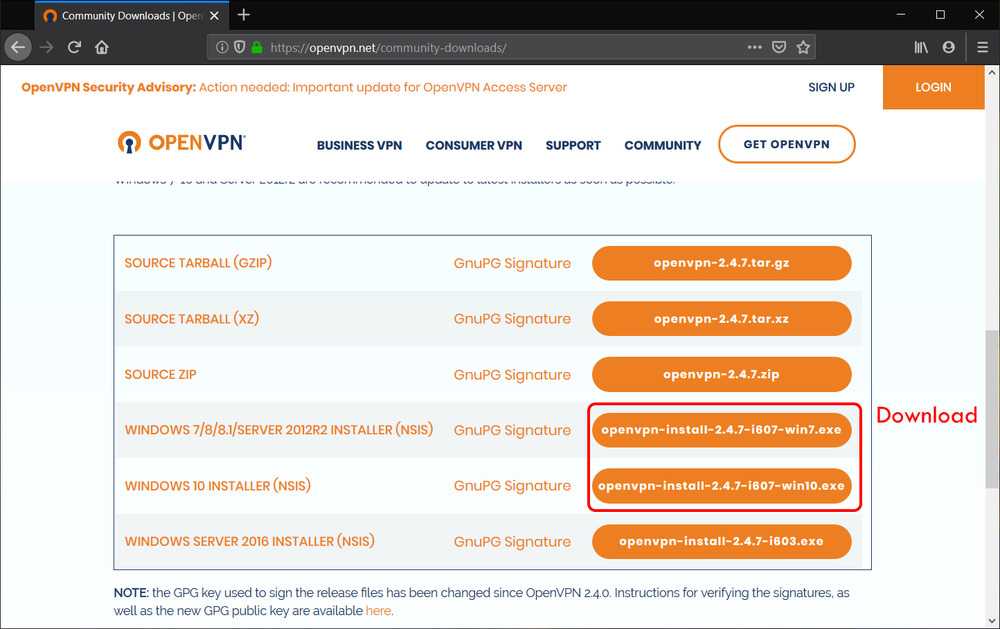The width and height of the screenshot is (1000, 629).
Task: Maximize the Firefox window
Action: (x=940, y=15)
